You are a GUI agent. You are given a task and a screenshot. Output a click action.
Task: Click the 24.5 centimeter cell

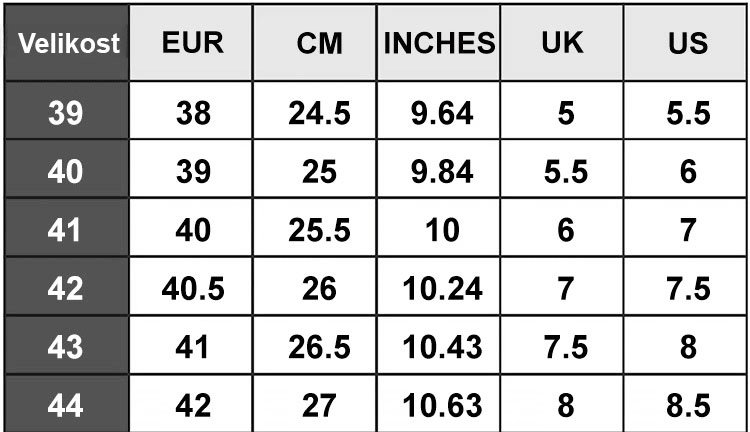click(319, 113)
